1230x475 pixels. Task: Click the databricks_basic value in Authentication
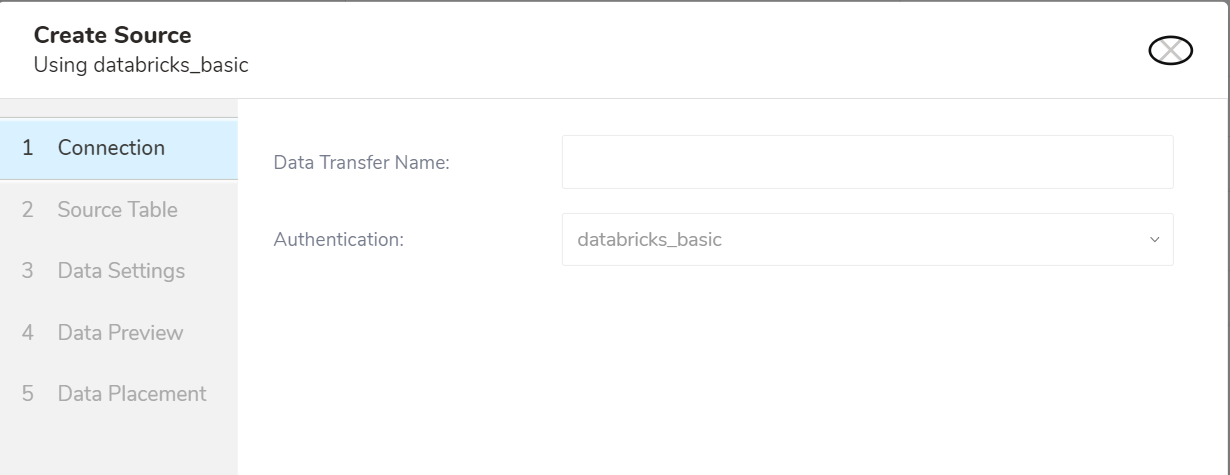650,240
